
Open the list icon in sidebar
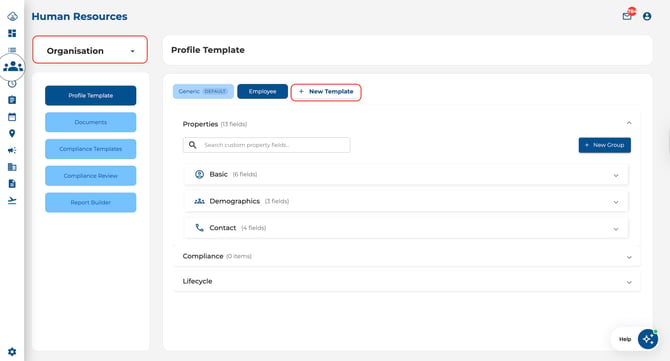(12, 50)
